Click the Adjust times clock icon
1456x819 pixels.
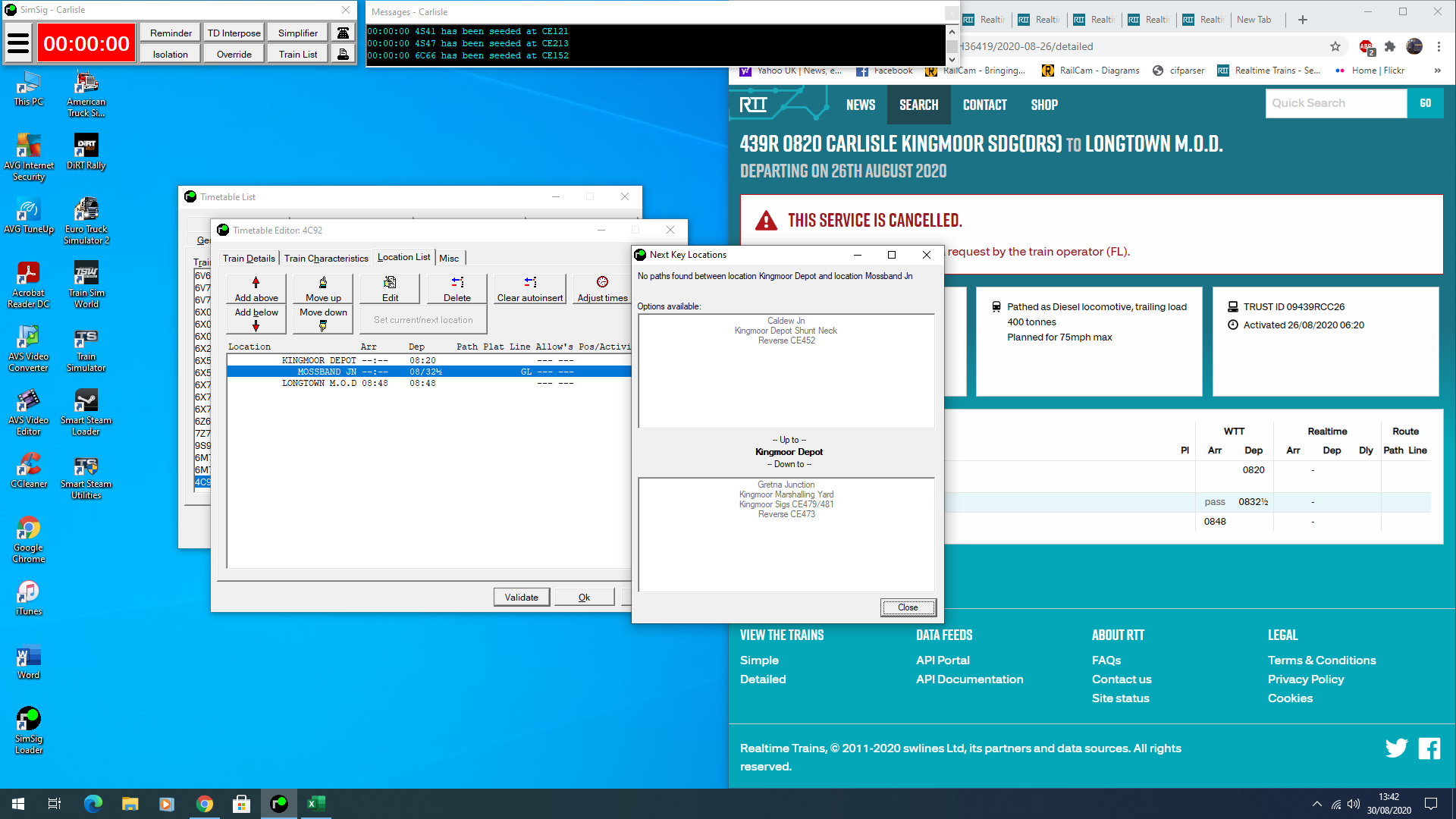[x=602, y=282]
